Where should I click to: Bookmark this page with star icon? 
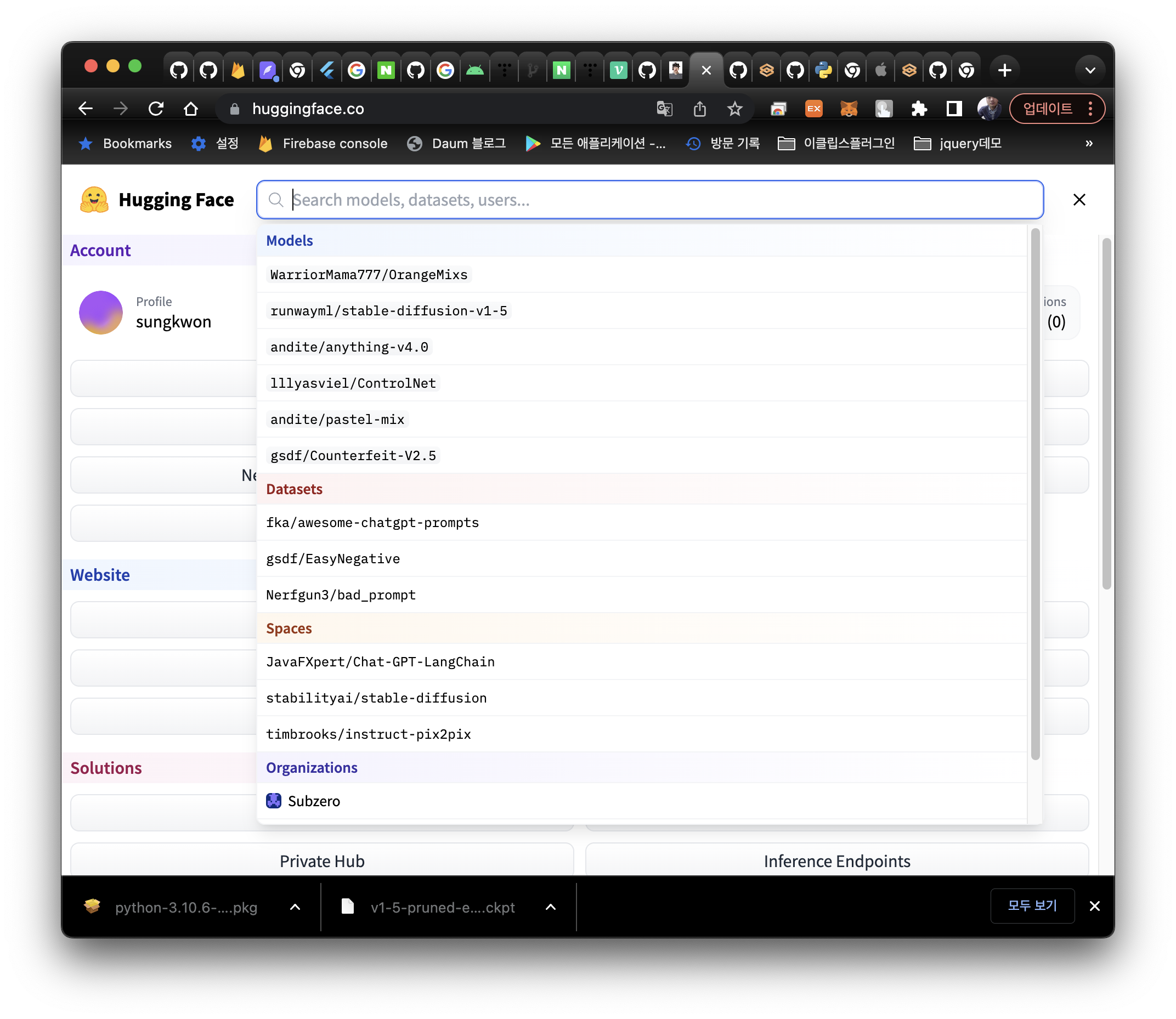click(734, 109)
